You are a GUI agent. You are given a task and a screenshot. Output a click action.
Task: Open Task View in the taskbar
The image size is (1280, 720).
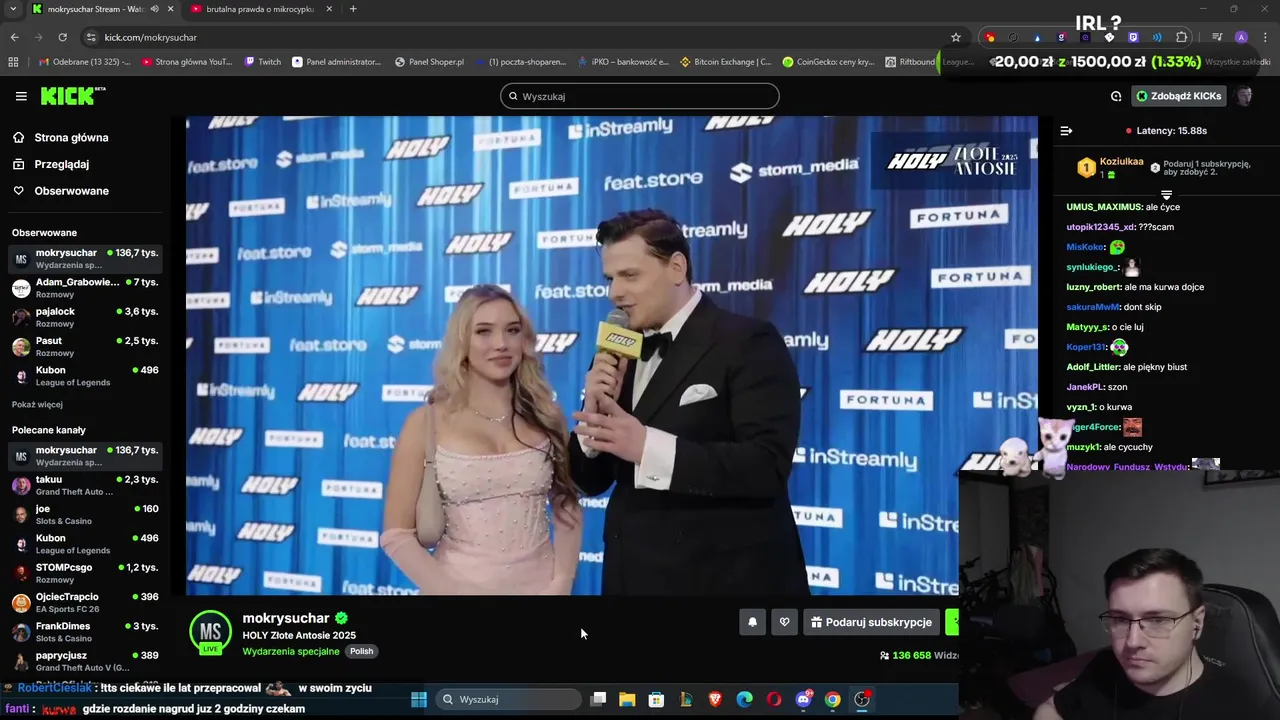tap(598, 699)
